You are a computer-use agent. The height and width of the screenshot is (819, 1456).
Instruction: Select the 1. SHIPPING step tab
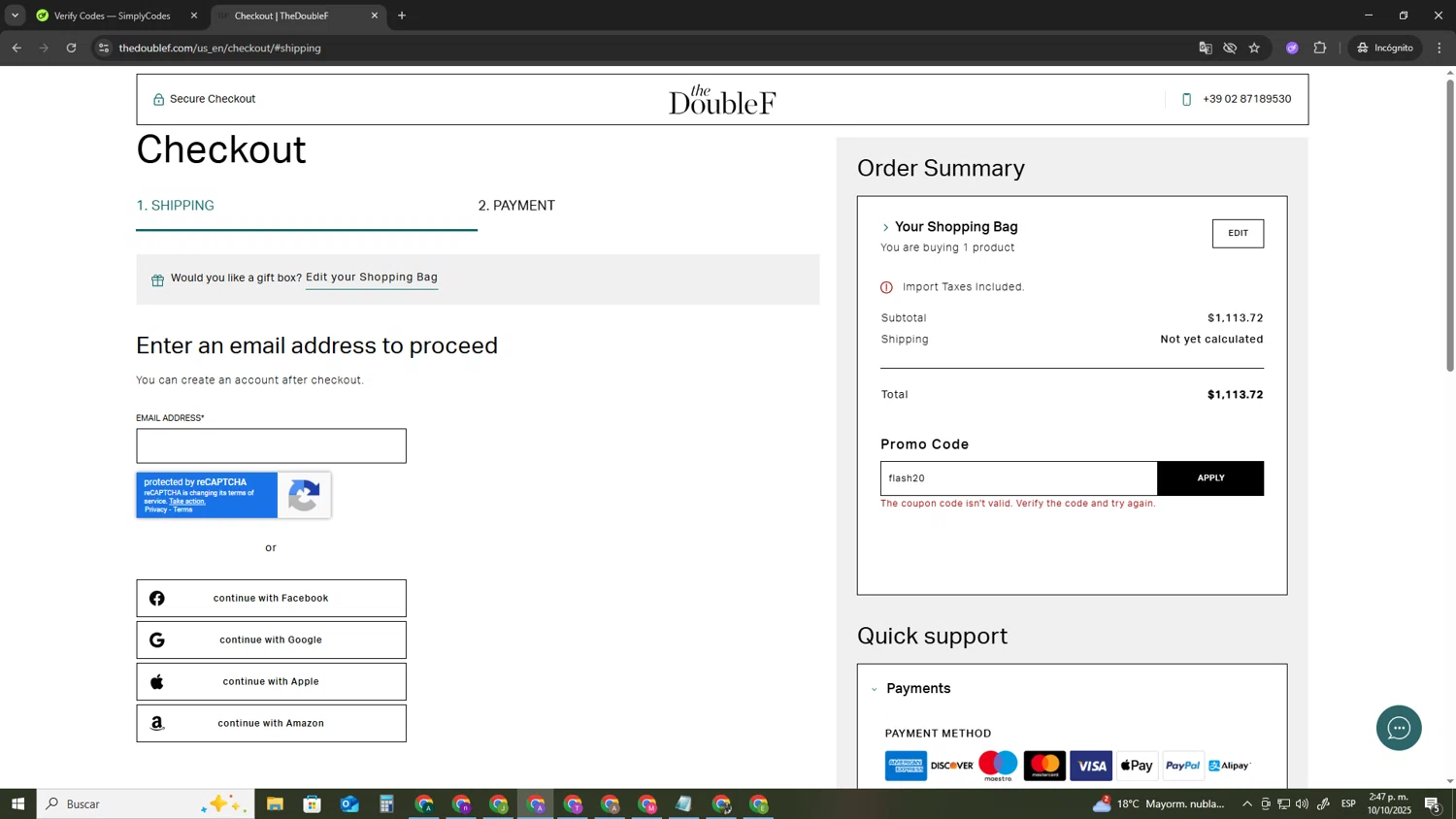pos(176,206)
